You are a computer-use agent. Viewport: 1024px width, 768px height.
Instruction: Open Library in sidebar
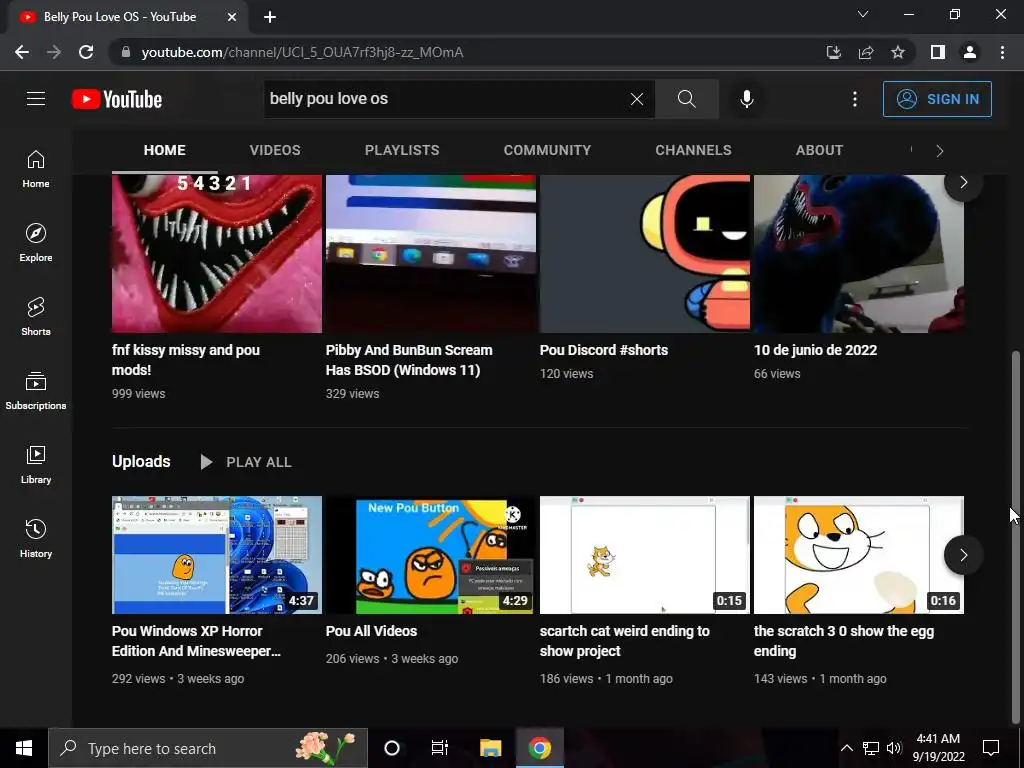[36, 464]
